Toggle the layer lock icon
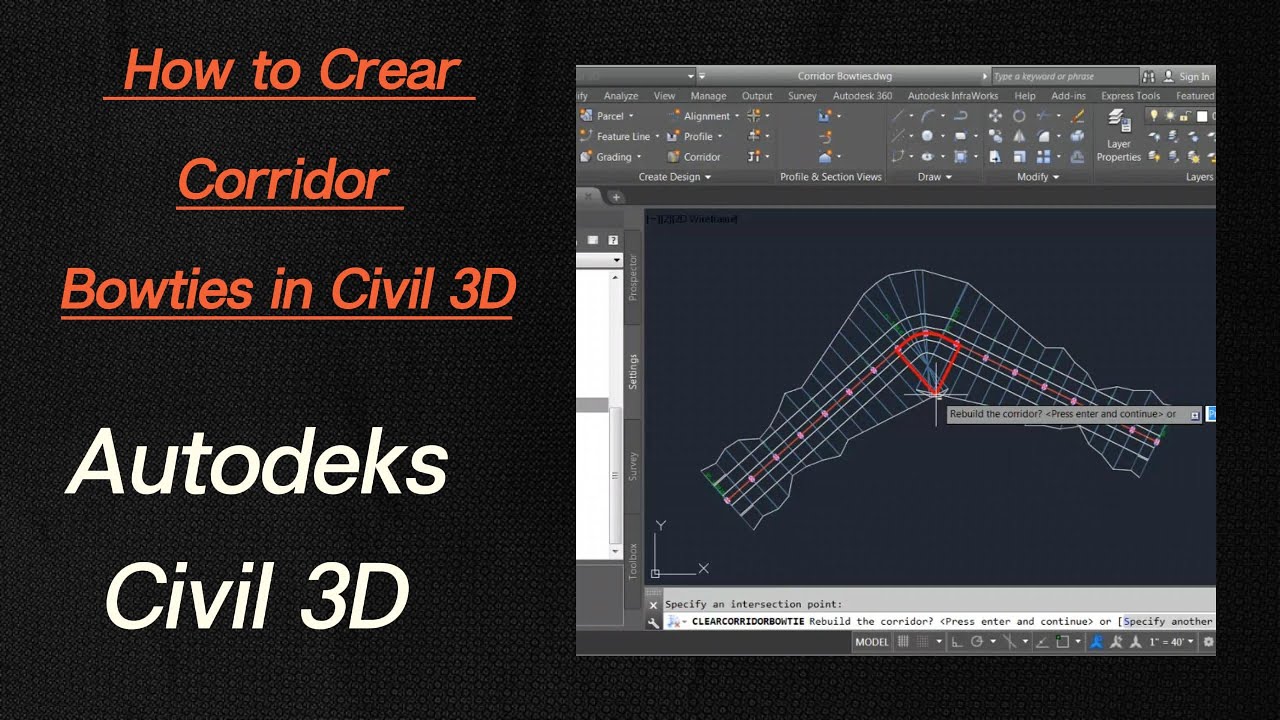The height and width of the screenshot is (720, 1280). 1184,116
